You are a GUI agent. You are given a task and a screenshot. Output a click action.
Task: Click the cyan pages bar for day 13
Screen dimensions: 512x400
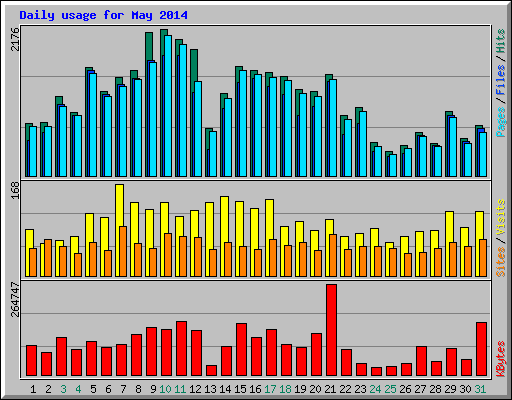click(213, 154)
